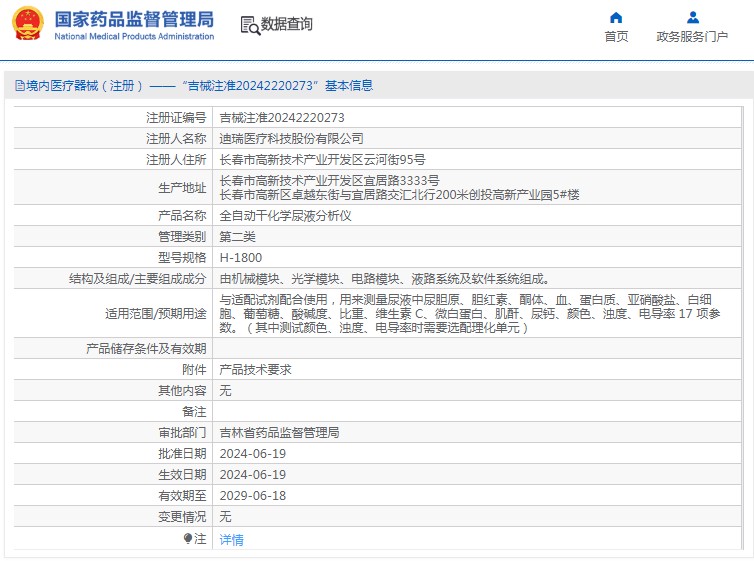Open the 数据查询 search icon
This screenshot has width=754, height=561.
[250, 25]
